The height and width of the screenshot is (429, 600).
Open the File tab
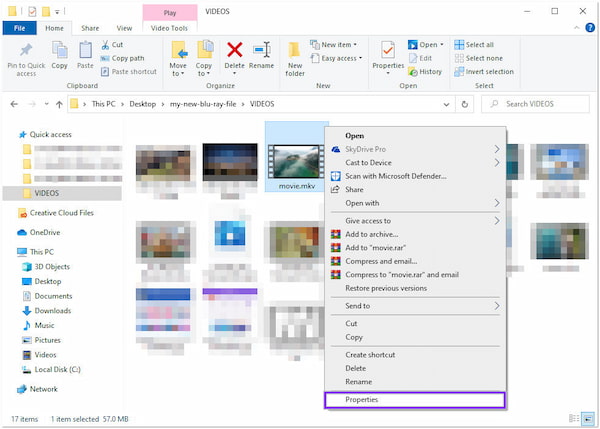(x=20, y=28)
